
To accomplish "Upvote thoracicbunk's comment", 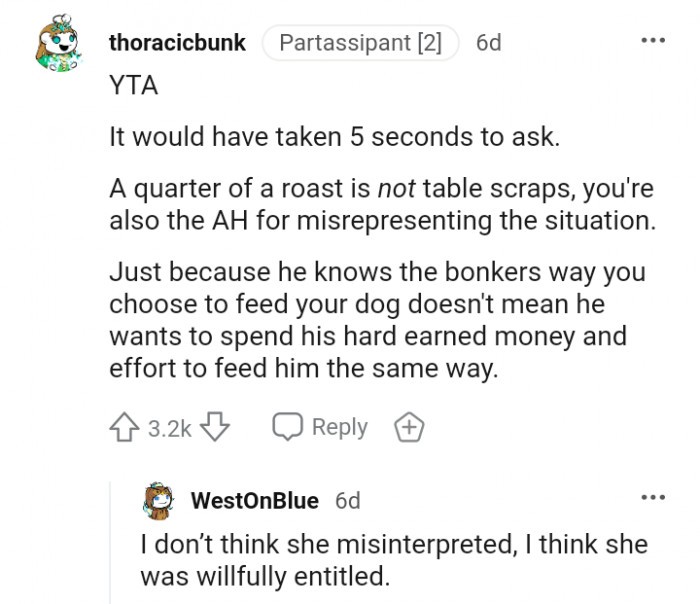I will tap(125, 427).
